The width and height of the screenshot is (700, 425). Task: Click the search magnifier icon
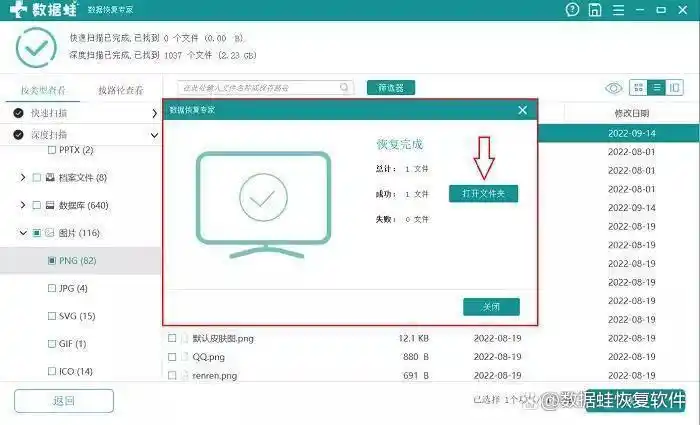coord(344,87)
